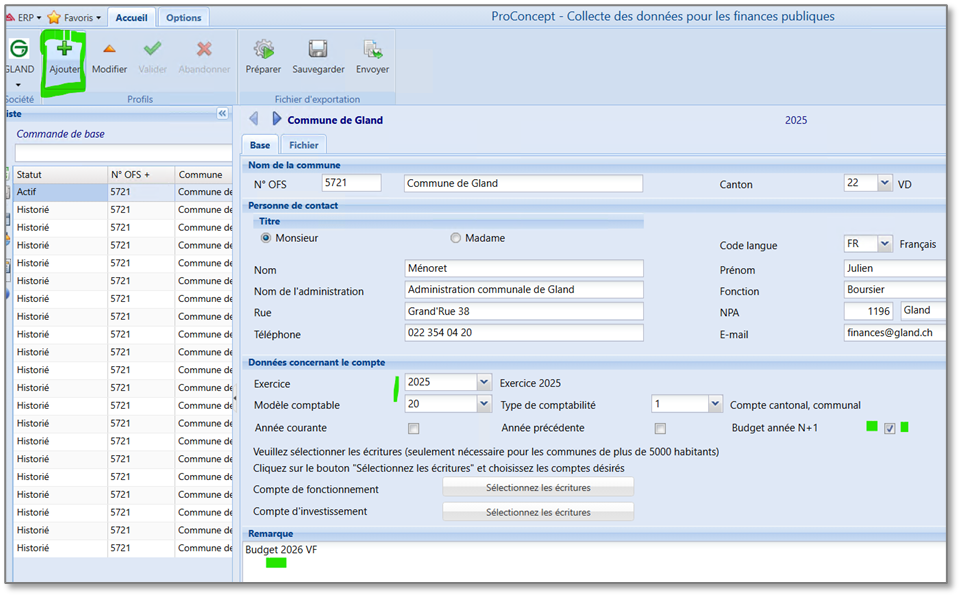
Task: Go to next record with right arrow
Action: click(x=276, y=119)
